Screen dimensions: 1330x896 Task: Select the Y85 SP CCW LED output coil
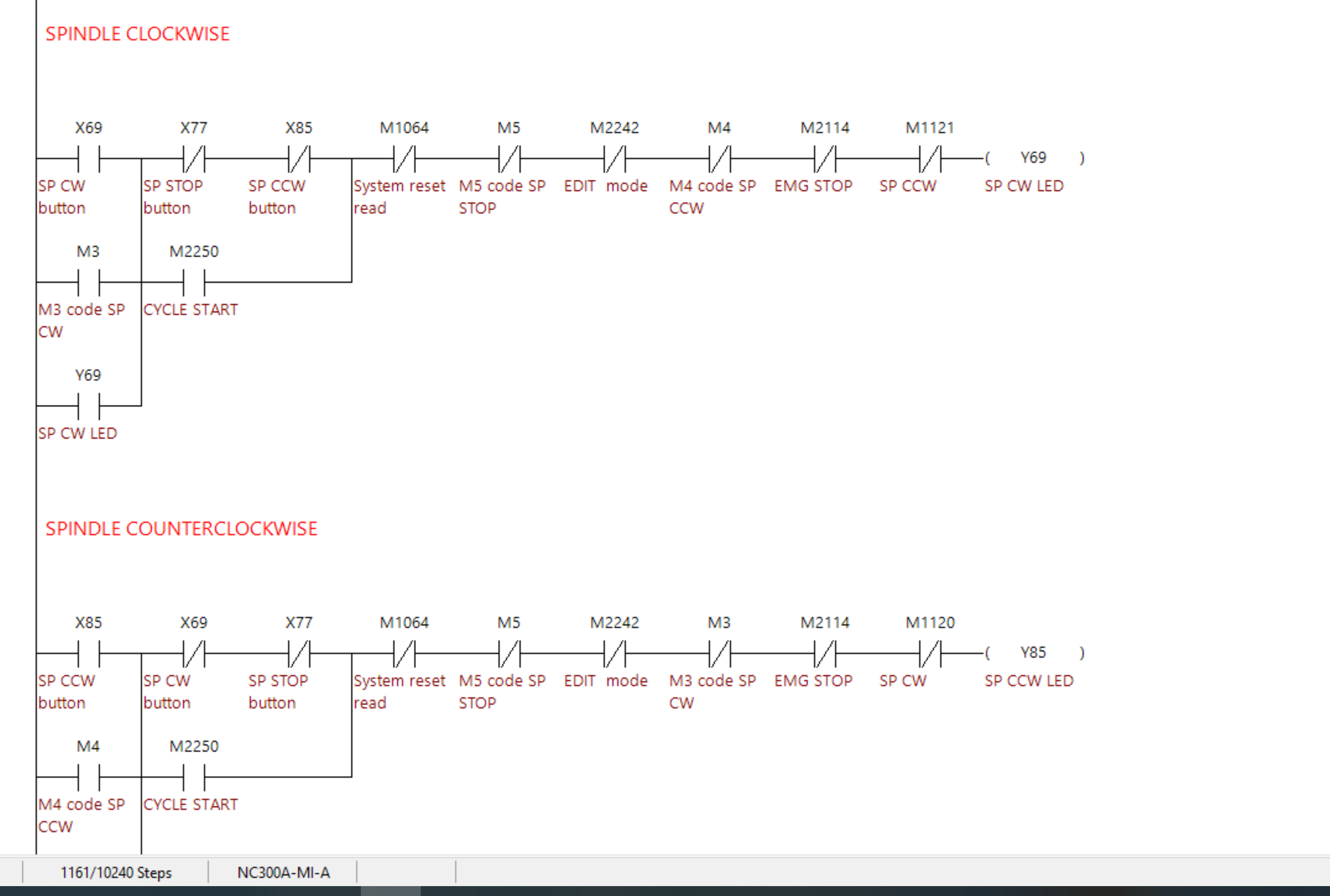1034,653
